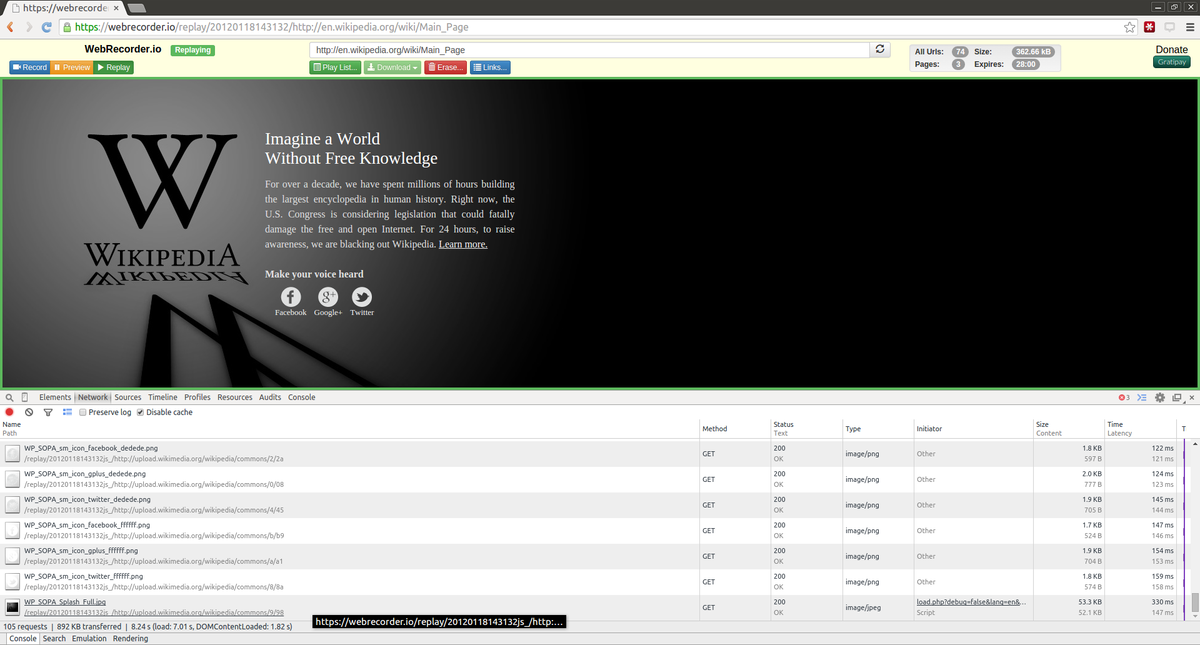Uncheck the Disable cache checkbox

click(140, 412)
